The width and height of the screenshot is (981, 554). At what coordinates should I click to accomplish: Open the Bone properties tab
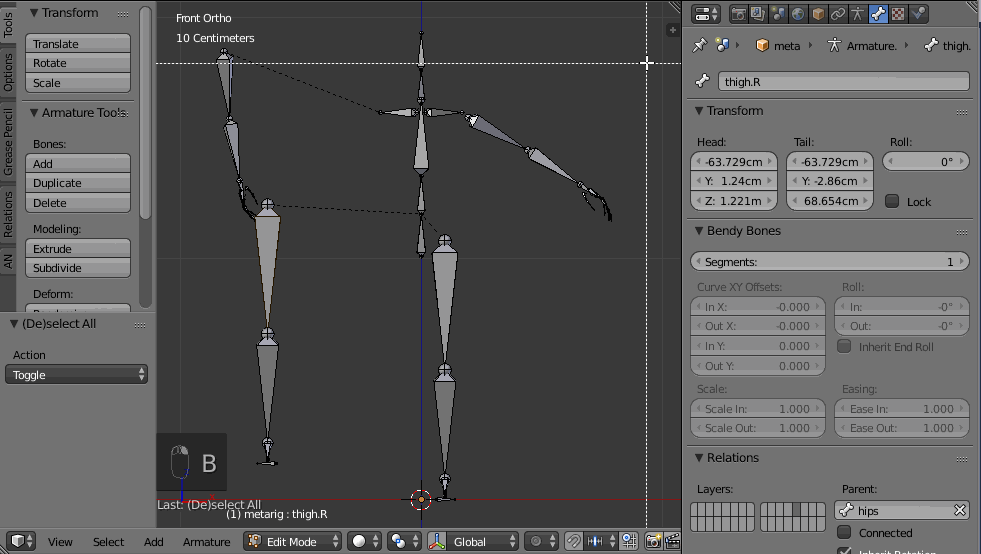tap(878, 14)
